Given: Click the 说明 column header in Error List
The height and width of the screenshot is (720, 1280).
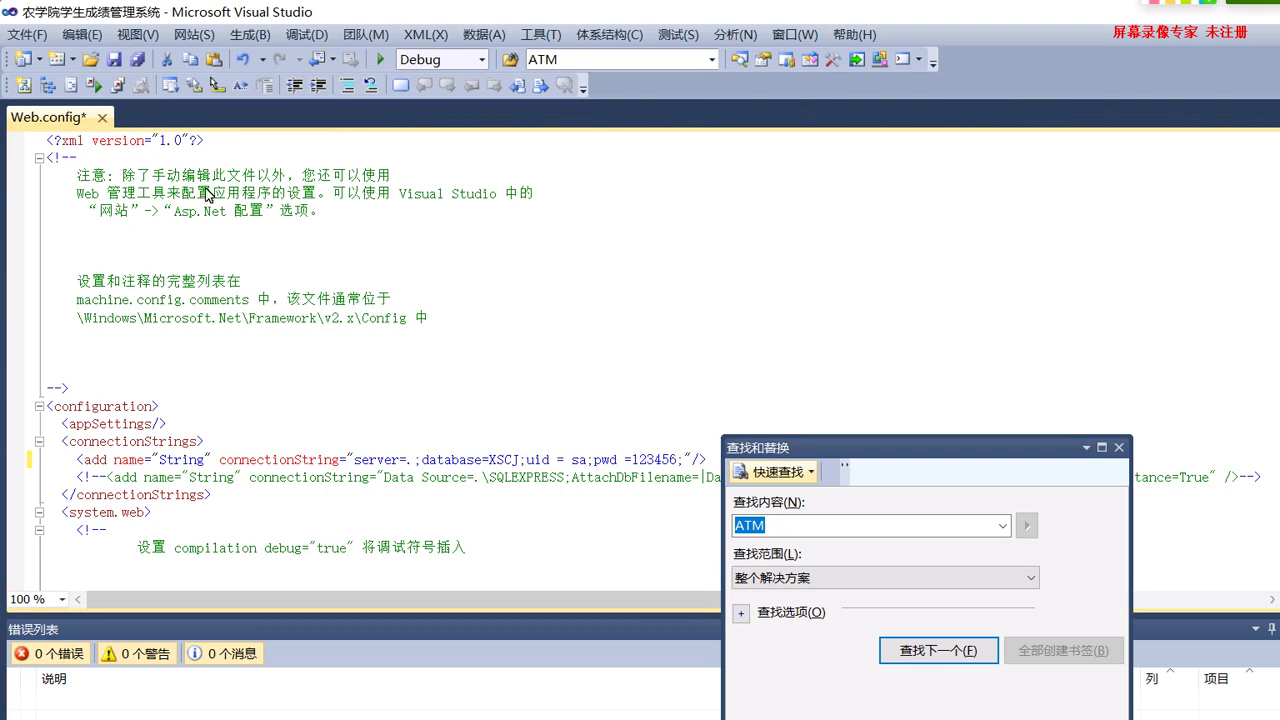Looking at the screenshot, I should point(54,679).
